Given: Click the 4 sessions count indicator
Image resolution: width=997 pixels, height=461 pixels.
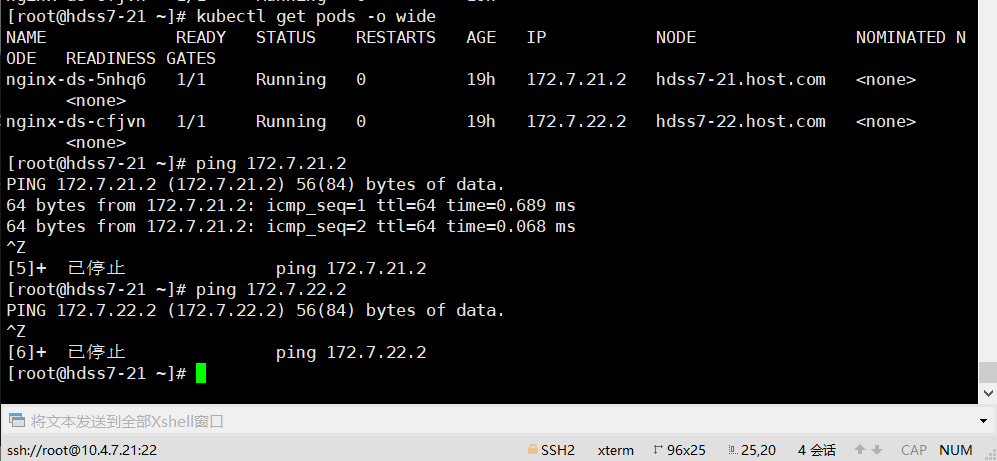Looking at the screenshot, I should (x=816, y=450).
